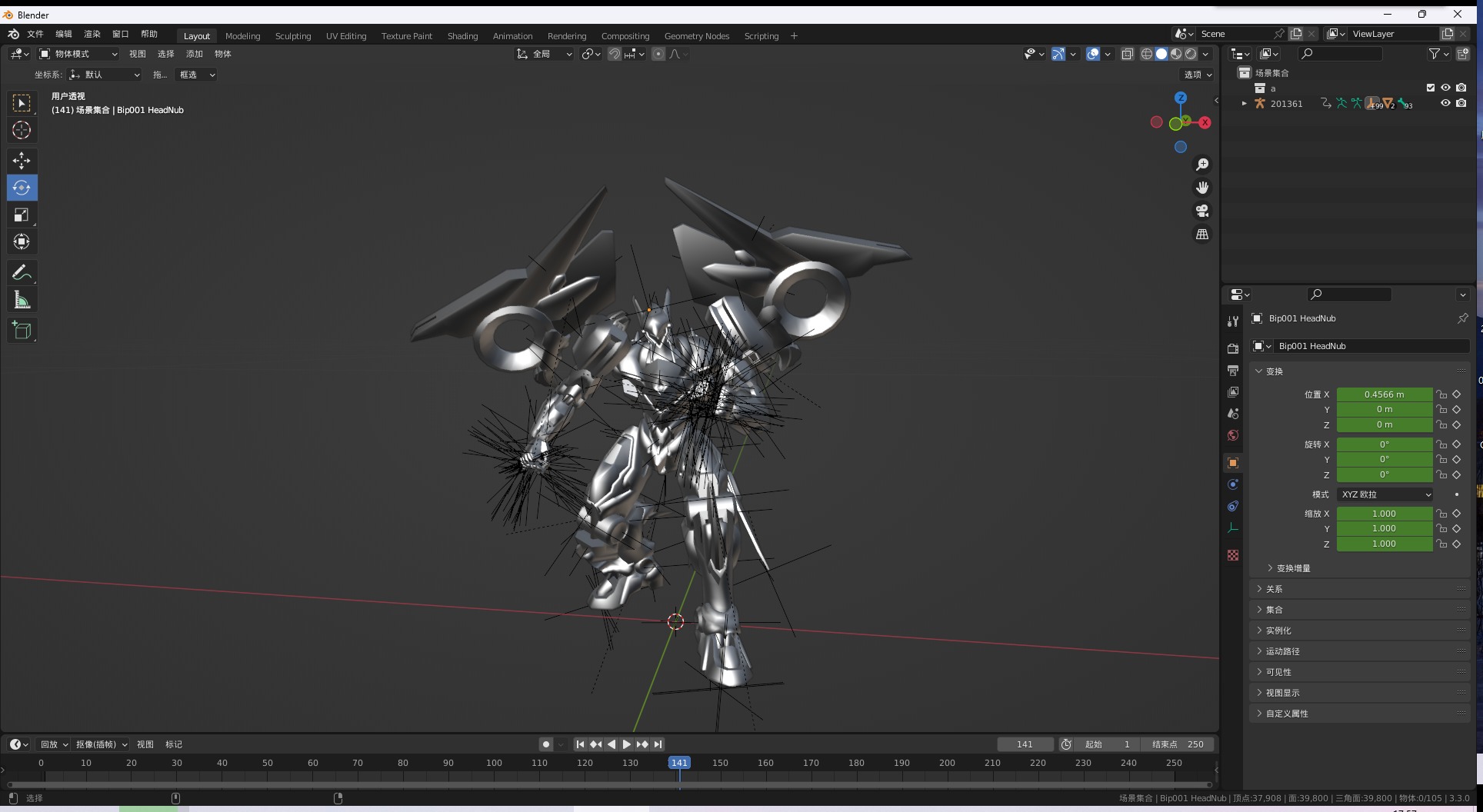
Task: Open Scene properties tab
Action: click(1233, 414)
